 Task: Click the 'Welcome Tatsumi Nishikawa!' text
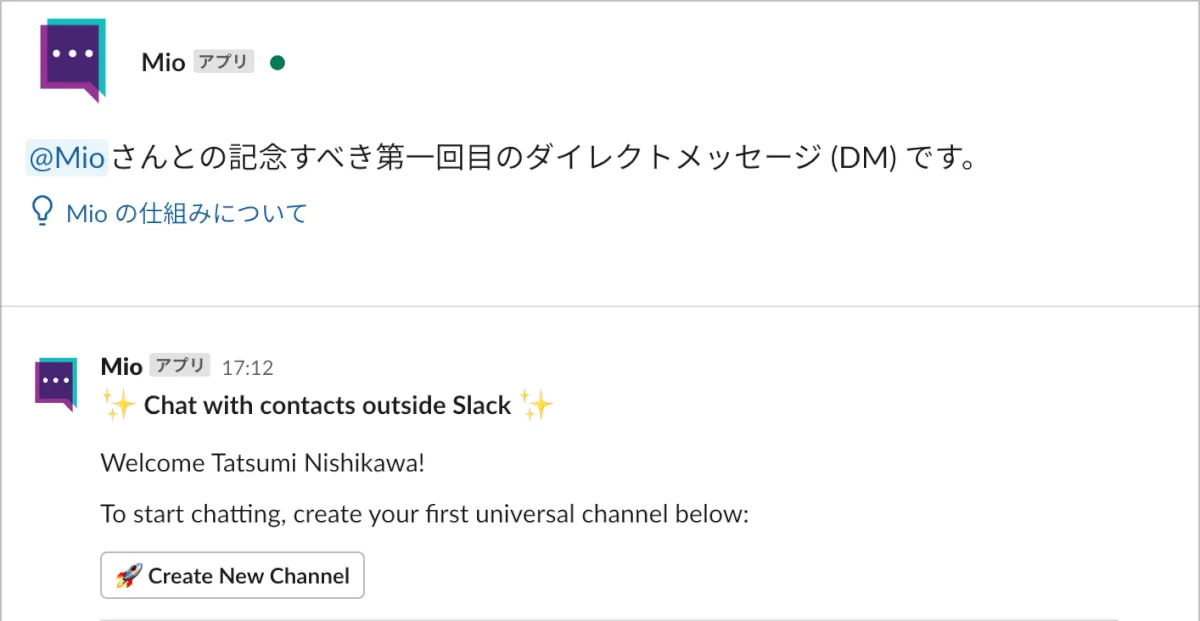point(269,463)
